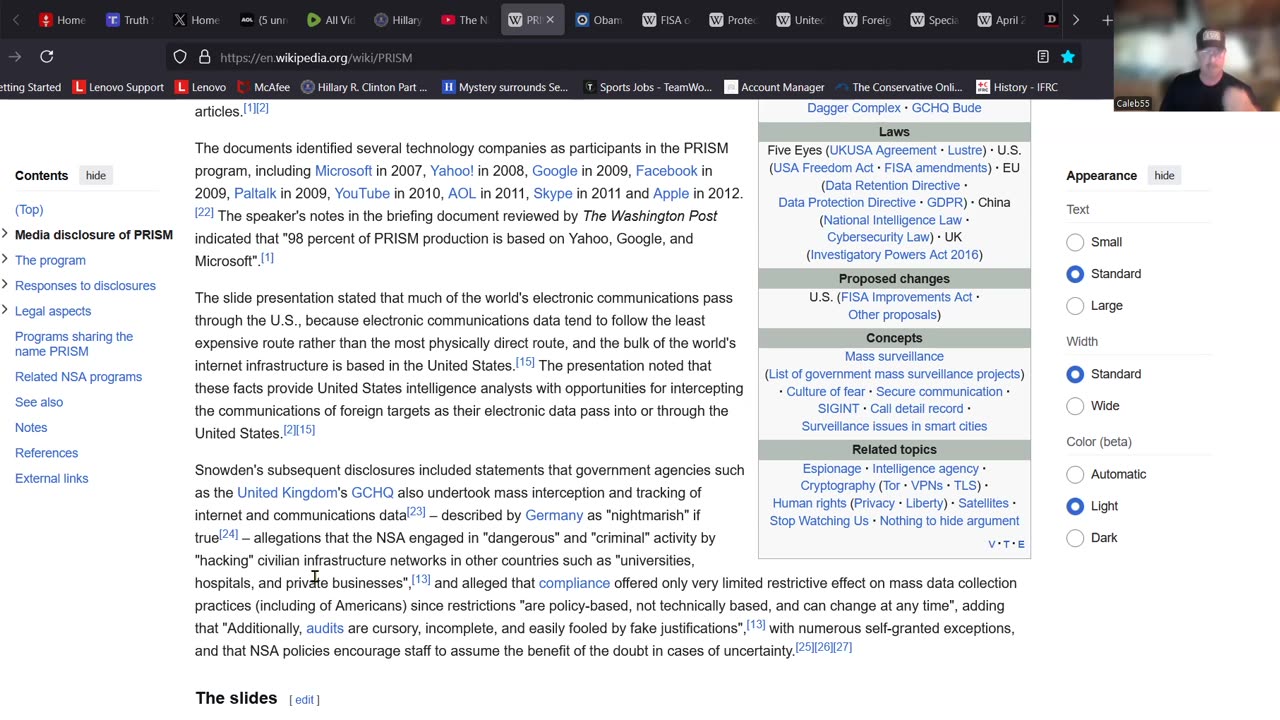1280x720 pixels.
Task: Edit The slides section
Action: tap(304, 700)
